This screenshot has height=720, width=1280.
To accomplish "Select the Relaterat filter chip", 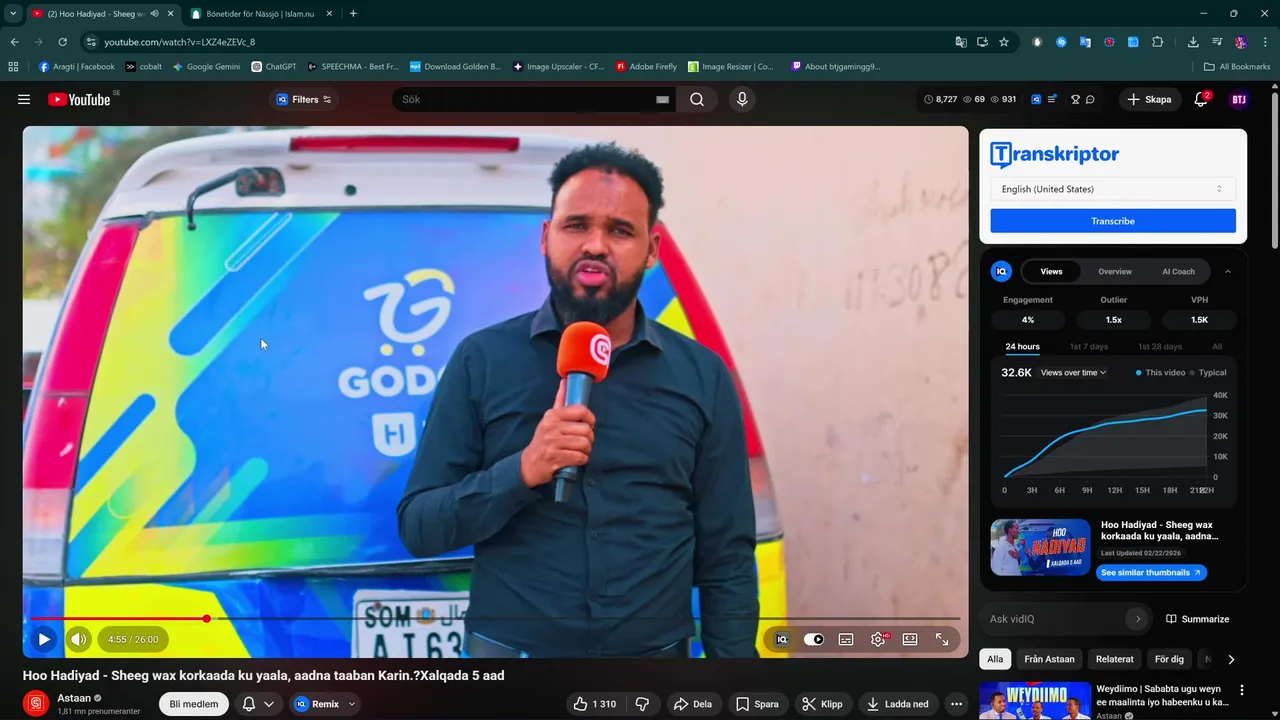I will (x=1114, y=659).
